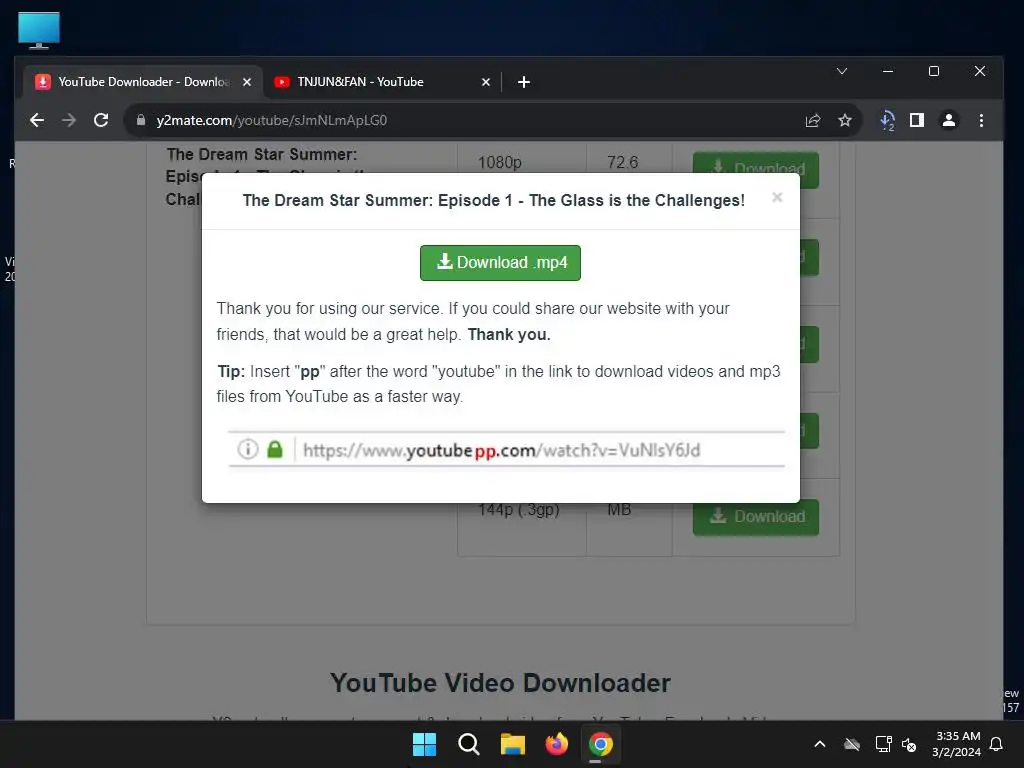Open the network status tray icon
The image size is (1024, 768).
point(883,744)
